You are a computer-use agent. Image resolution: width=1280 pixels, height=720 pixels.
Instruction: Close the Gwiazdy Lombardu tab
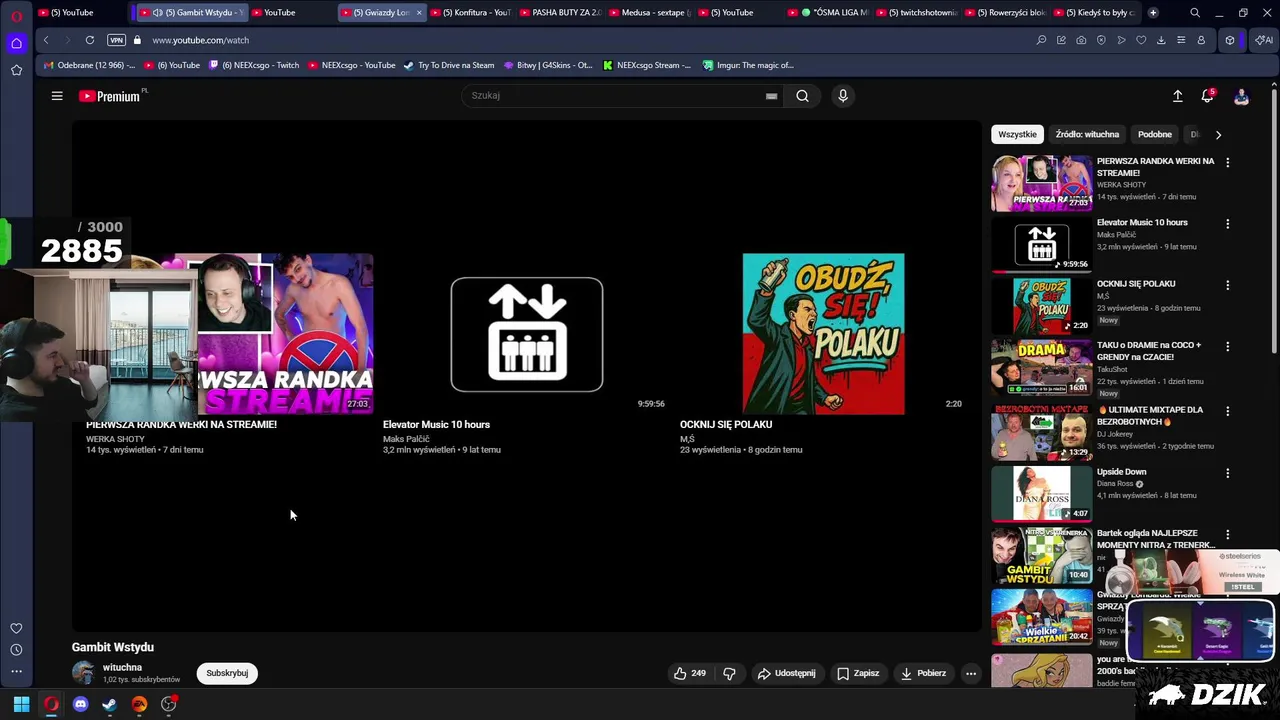click(418, 12)
